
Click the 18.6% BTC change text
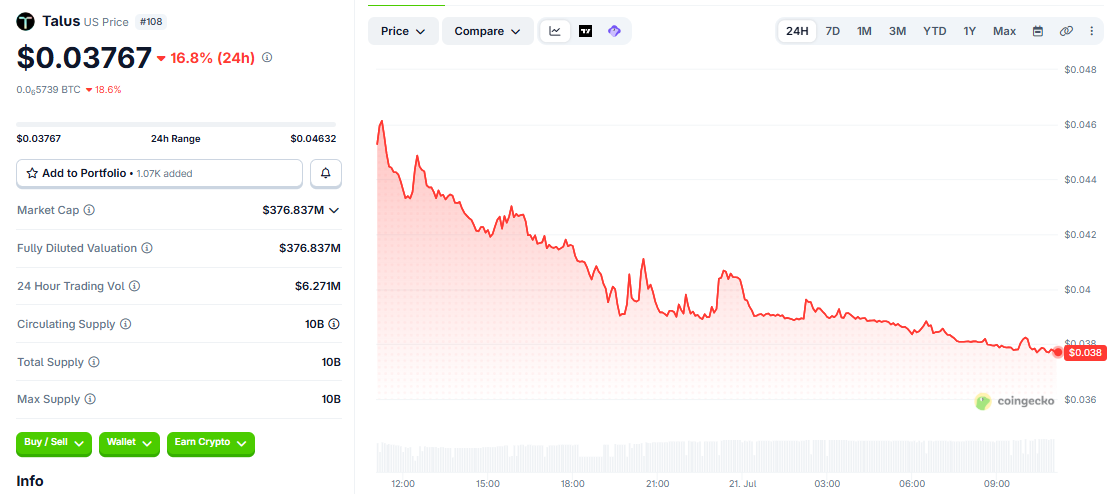point(108,90)
